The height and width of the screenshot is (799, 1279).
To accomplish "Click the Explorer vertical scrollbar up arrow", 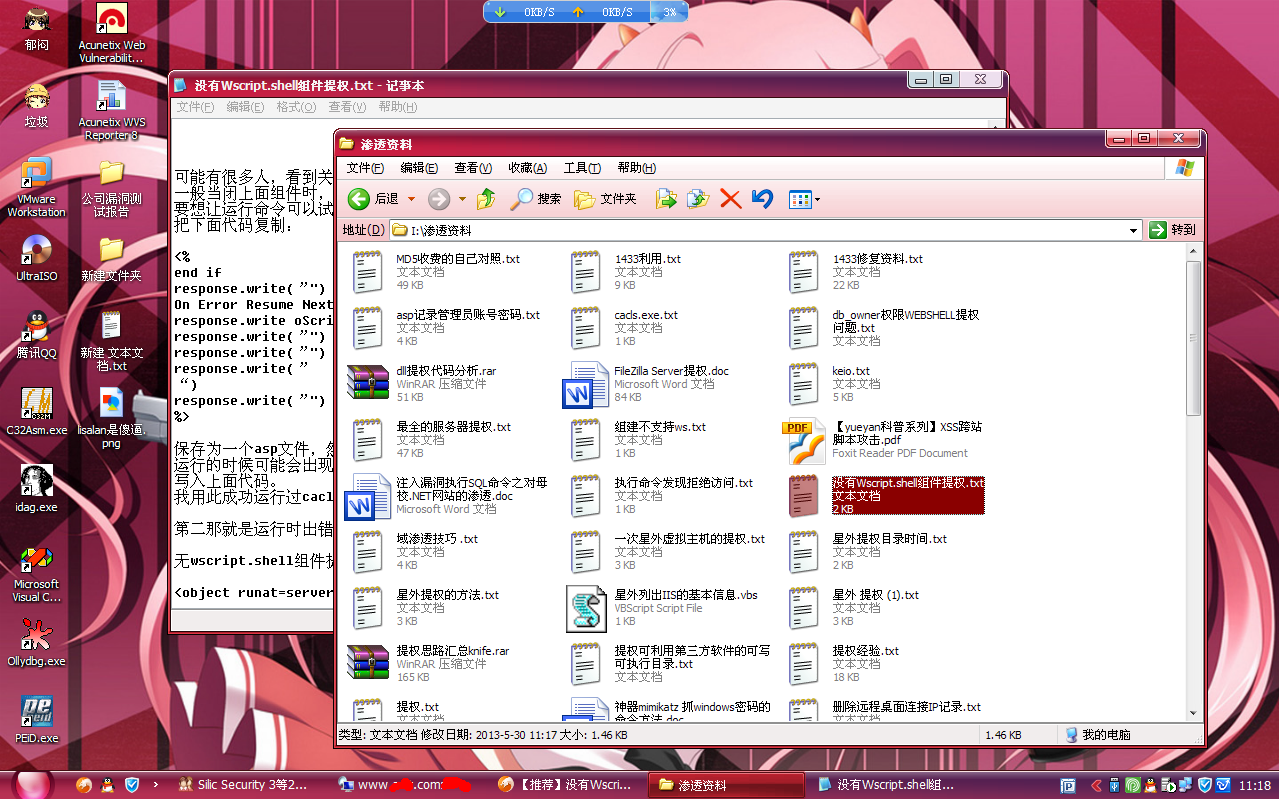I will click(x=1194, y=253).
